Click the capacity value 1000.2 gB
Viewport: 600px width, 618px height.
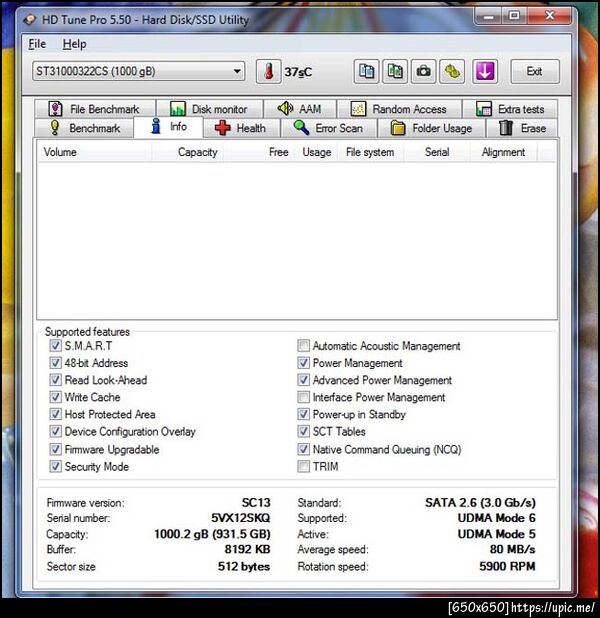[x=212, y=534]
